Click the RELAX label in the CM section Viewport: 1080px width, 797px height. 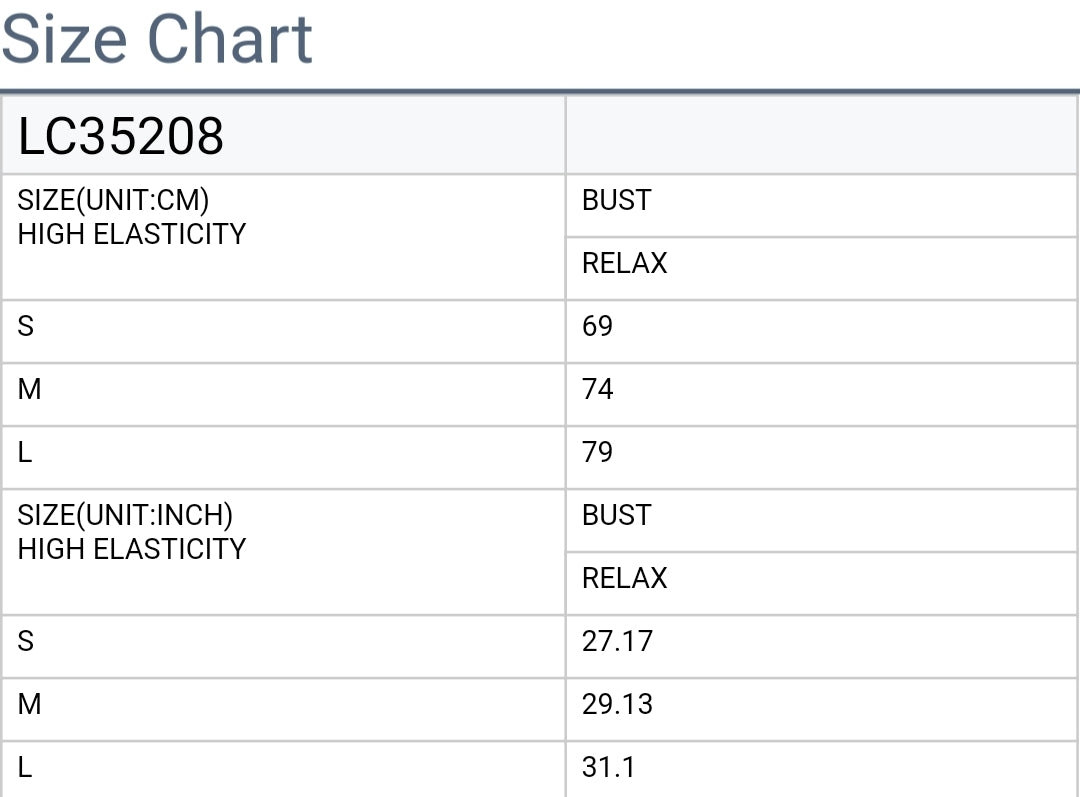[x=625, y=263]
